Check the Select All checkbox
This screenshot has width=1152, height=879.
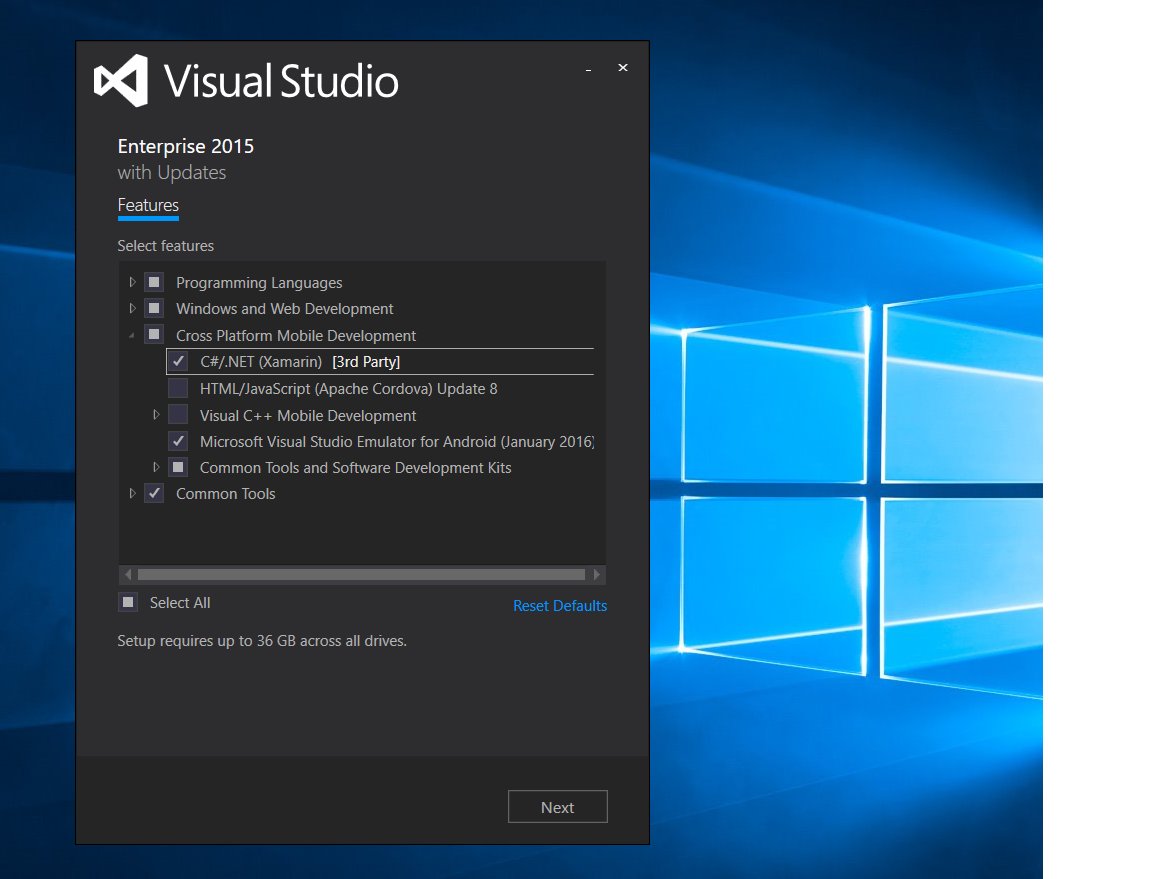128,603
